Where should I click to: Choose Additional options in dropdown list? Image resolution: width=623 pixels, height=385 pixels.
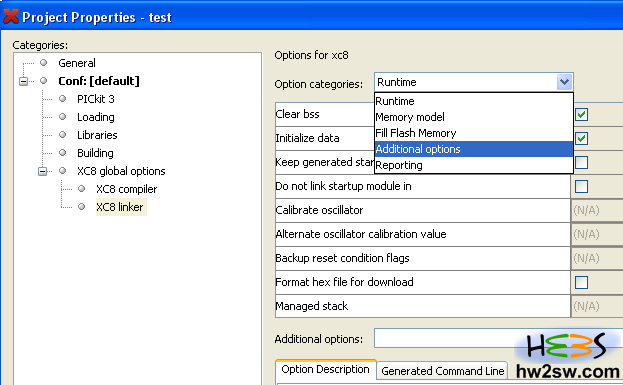[474, 149]
